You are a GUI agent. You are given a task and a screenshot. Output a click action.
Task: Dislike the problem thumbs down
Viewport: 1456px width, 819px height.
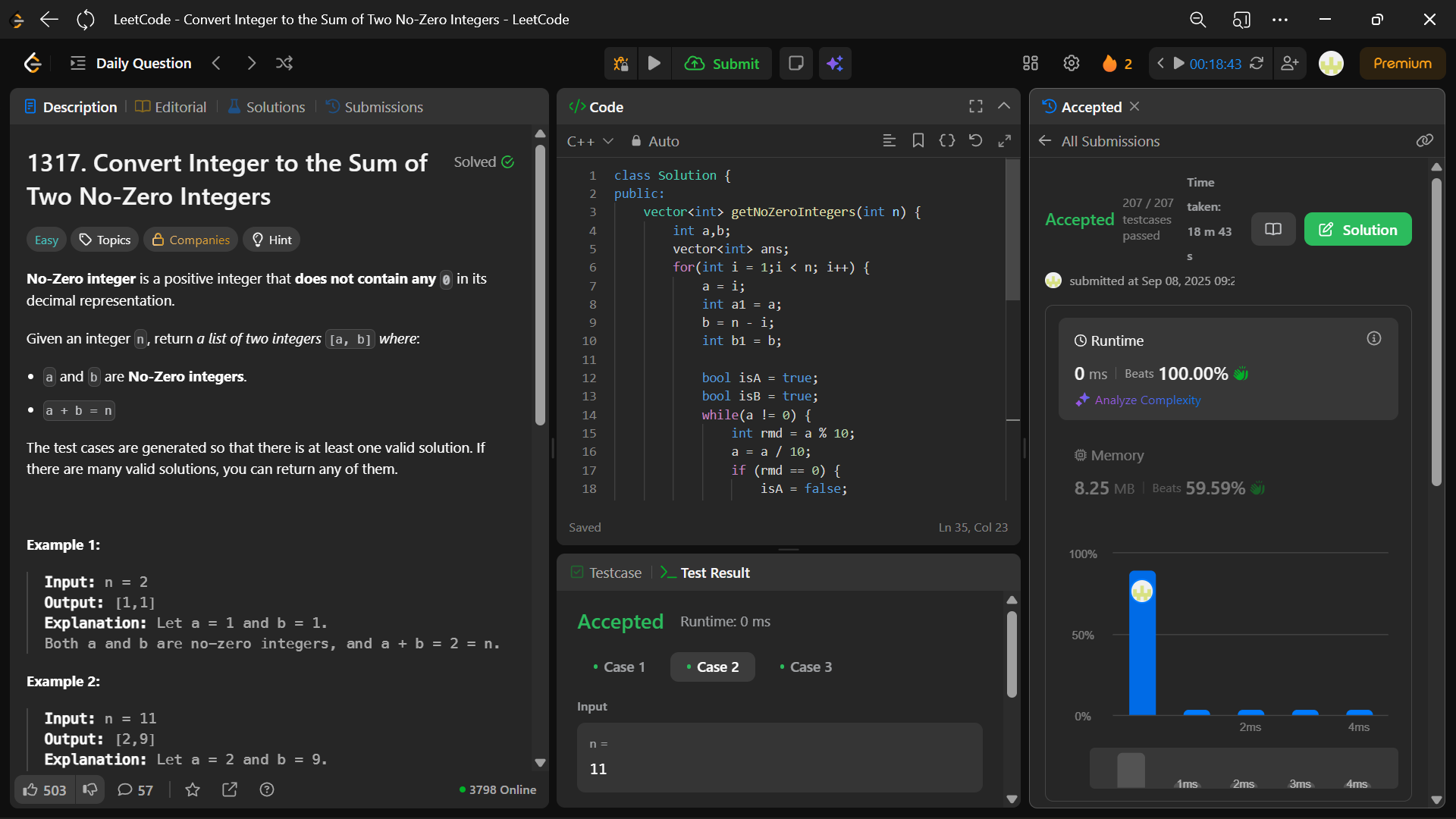90,790
